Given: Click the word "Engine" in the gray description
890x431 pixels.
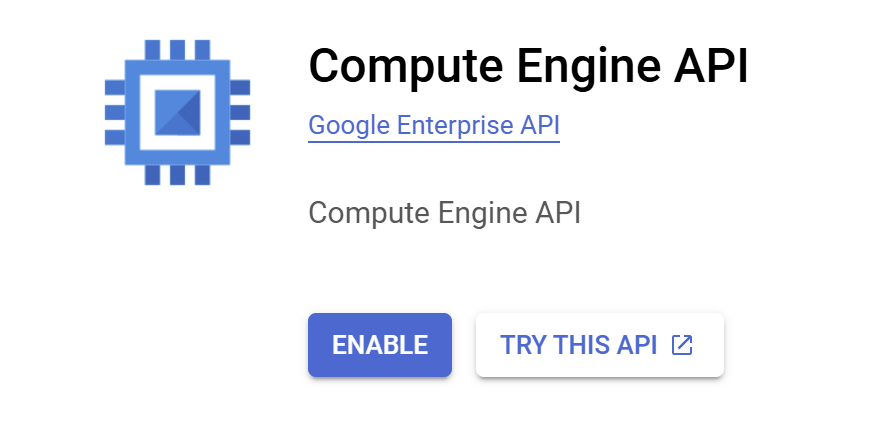Looking at the screenshot, I should tap(474, 213).
